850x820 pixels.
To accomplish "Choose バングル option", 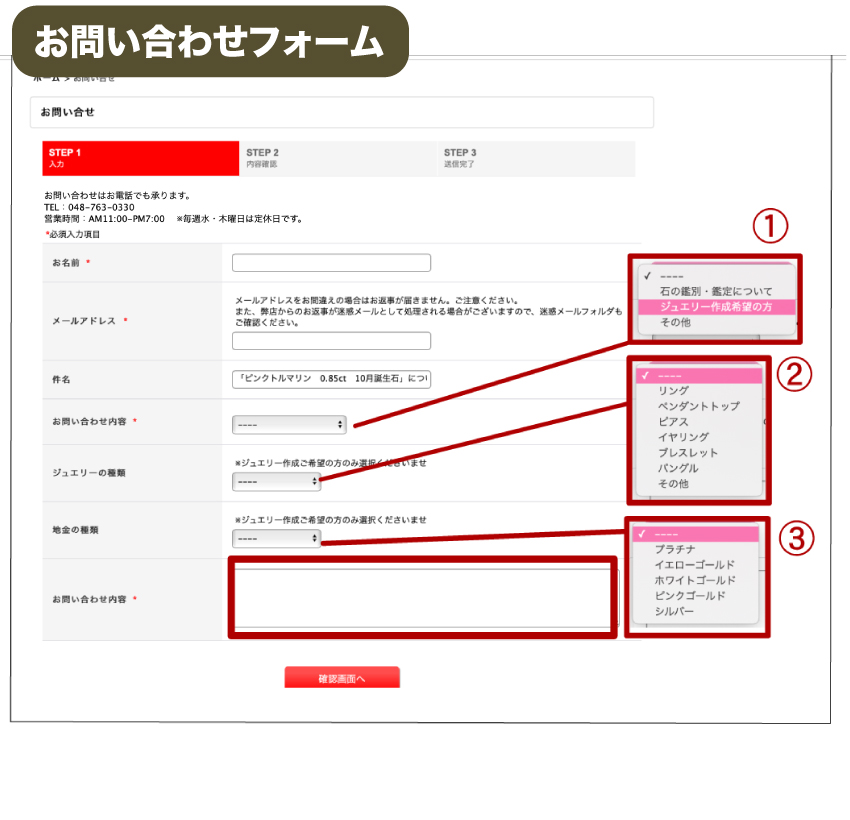I will [699, 468].
